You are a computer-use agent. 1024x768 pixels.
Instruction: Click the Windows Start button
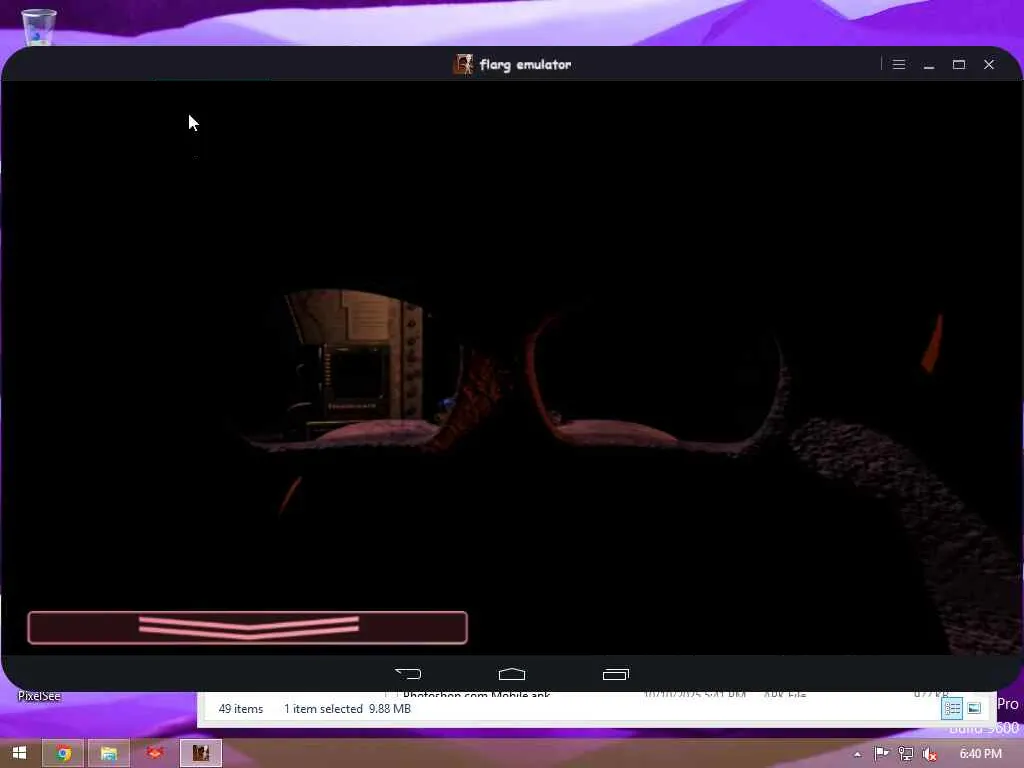(20, 753)
